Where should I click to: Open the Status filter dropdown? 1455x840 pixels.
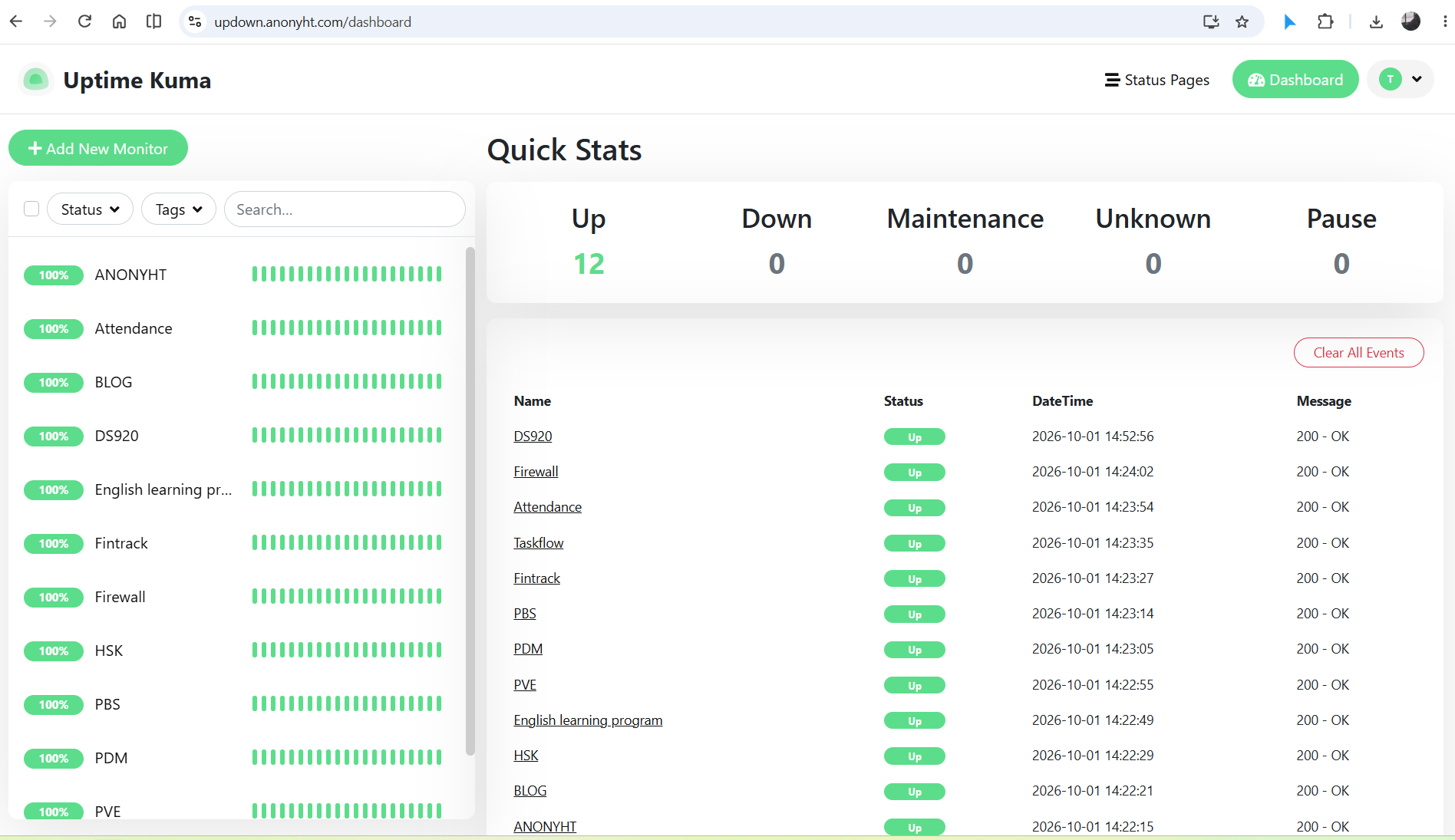(90, 209)
